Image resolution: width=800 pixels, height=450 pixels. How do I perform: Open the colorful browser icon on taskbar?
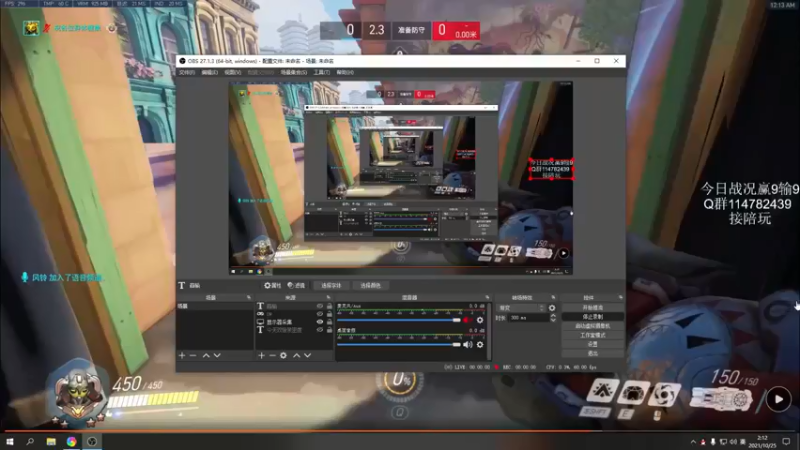(71, 442)
